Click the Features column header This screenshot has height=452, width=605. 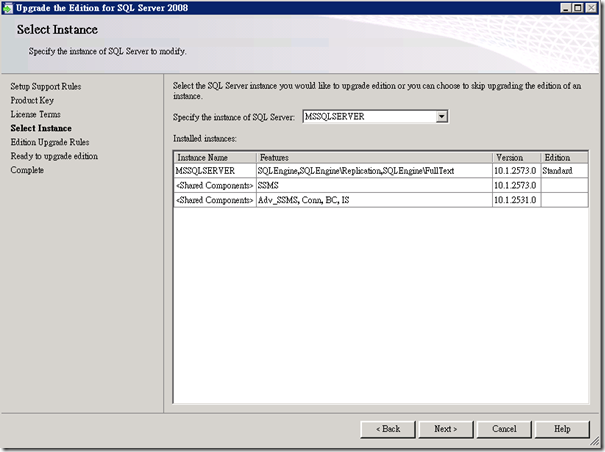(x=373, y=158)
